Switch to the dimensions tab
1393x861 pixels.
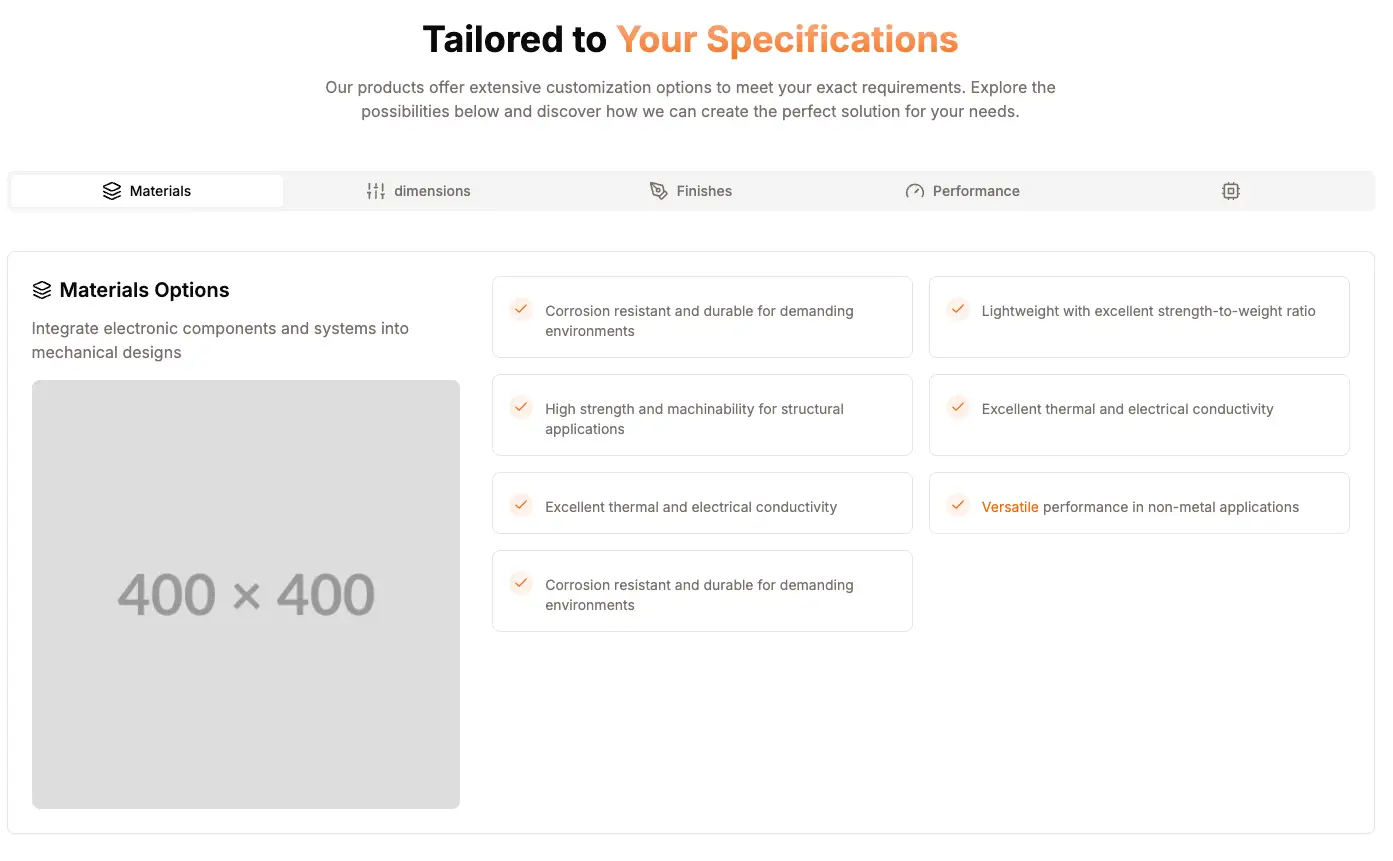point(419,191)
